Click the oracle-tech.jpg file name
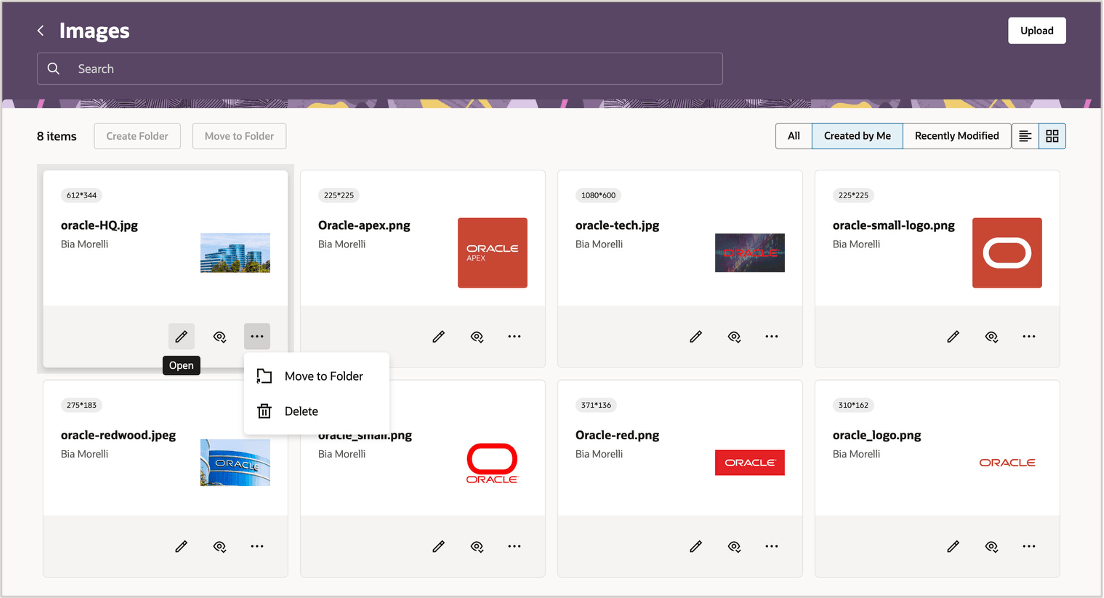The width and height of the screenshot is (1104, 598). (617, 225)
